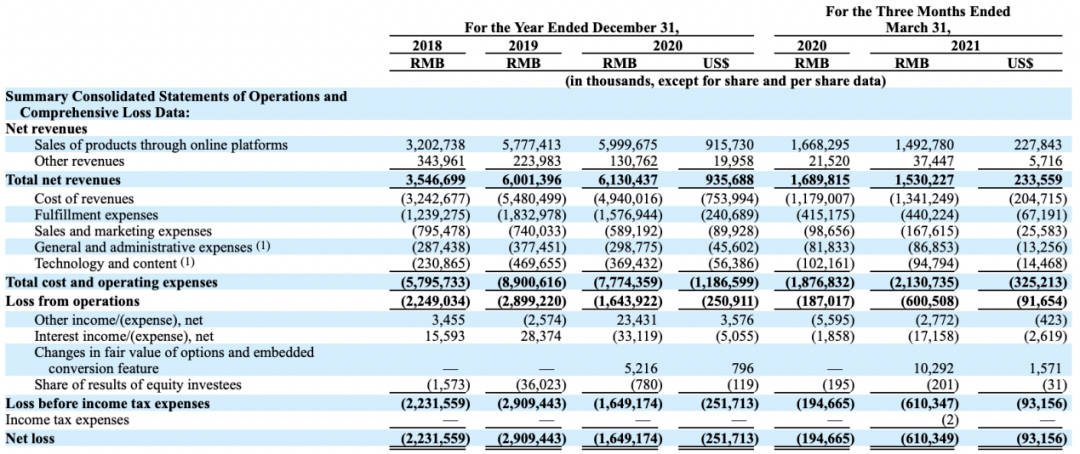The image size is (1080, 454).
Task: Select the 'Other revenues' row label
Action: [x=79, y=161]
